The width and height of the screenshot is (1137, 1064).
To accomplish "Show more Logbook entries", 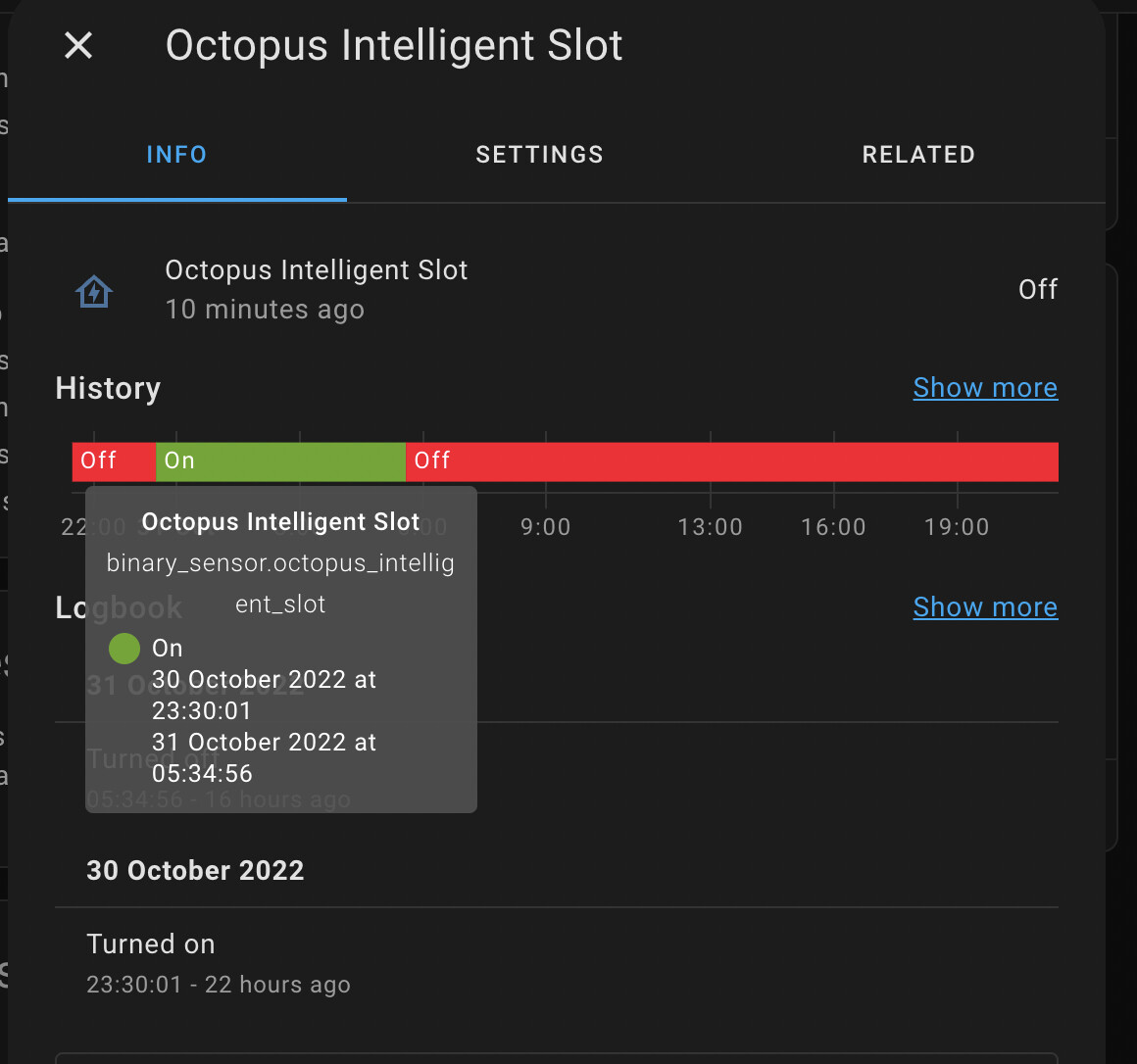I will click(x=985, y=606).
